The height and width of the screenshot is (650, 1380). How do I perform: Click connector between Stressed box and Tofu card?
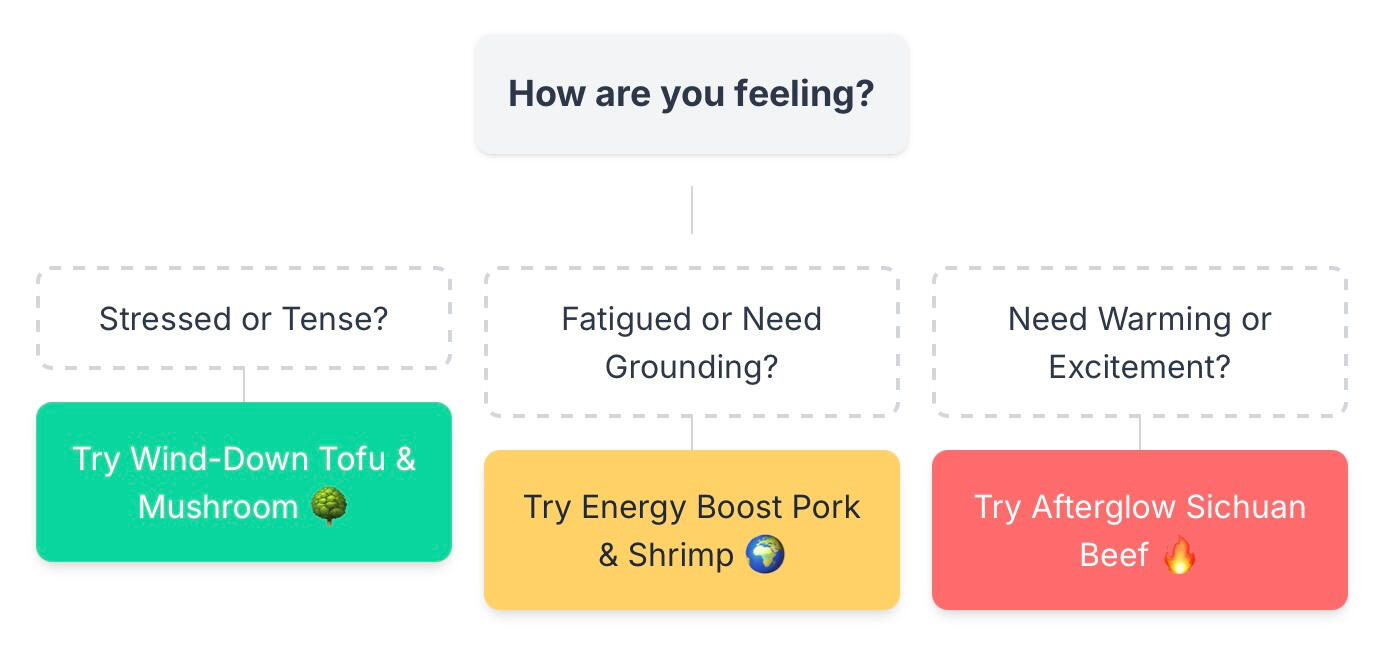[x=244, y=386]
